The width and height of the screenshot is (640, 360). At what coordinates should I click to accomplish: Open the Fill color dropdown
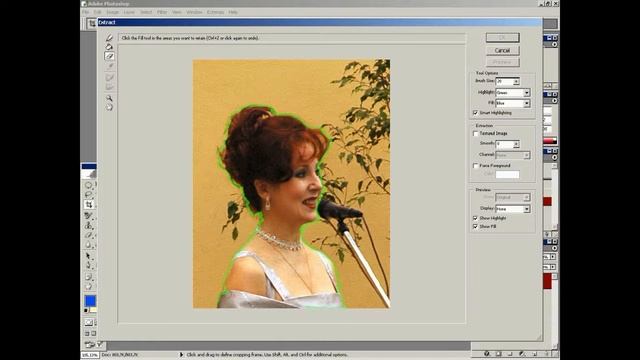(x=527, y=103)
